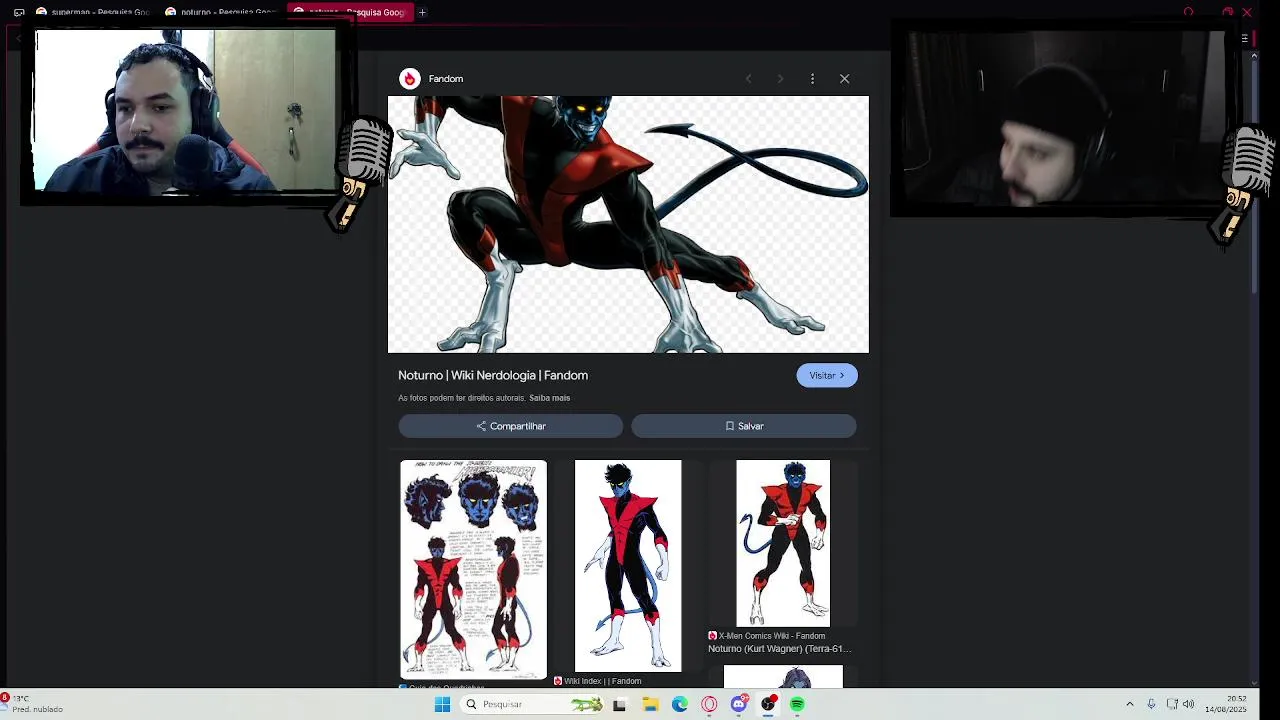
Task: Open the Saiba mais link
Action: 549,398
